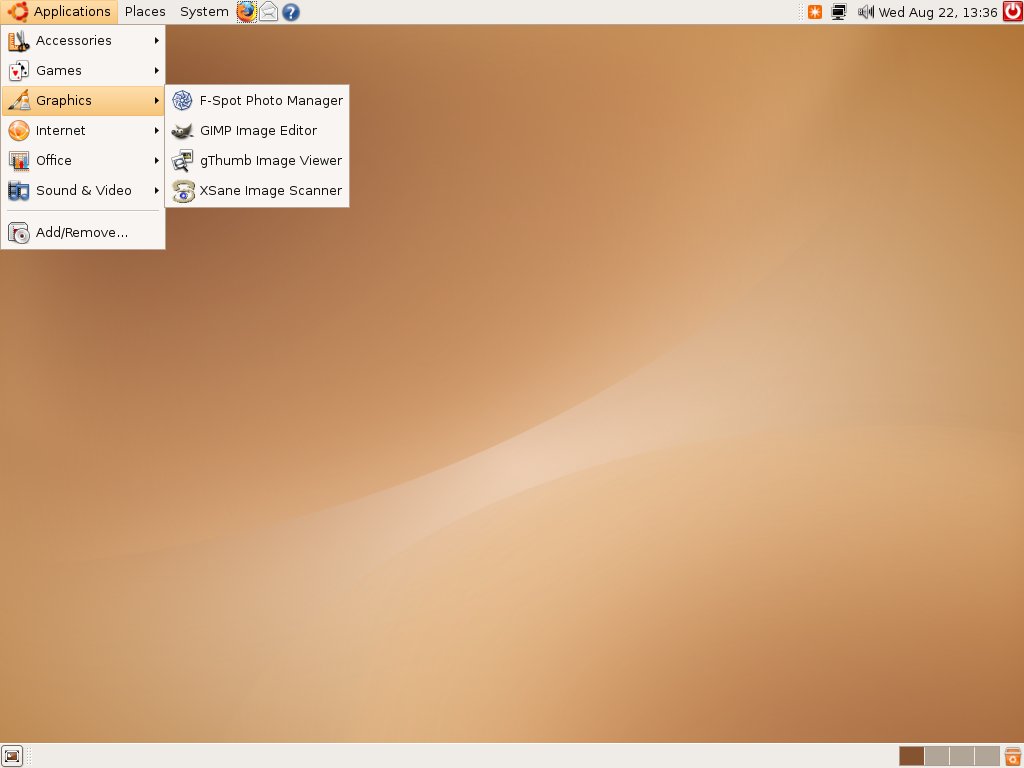Open the Places menu
This screenshot has height=768, width=1024.
coord(145,12)
